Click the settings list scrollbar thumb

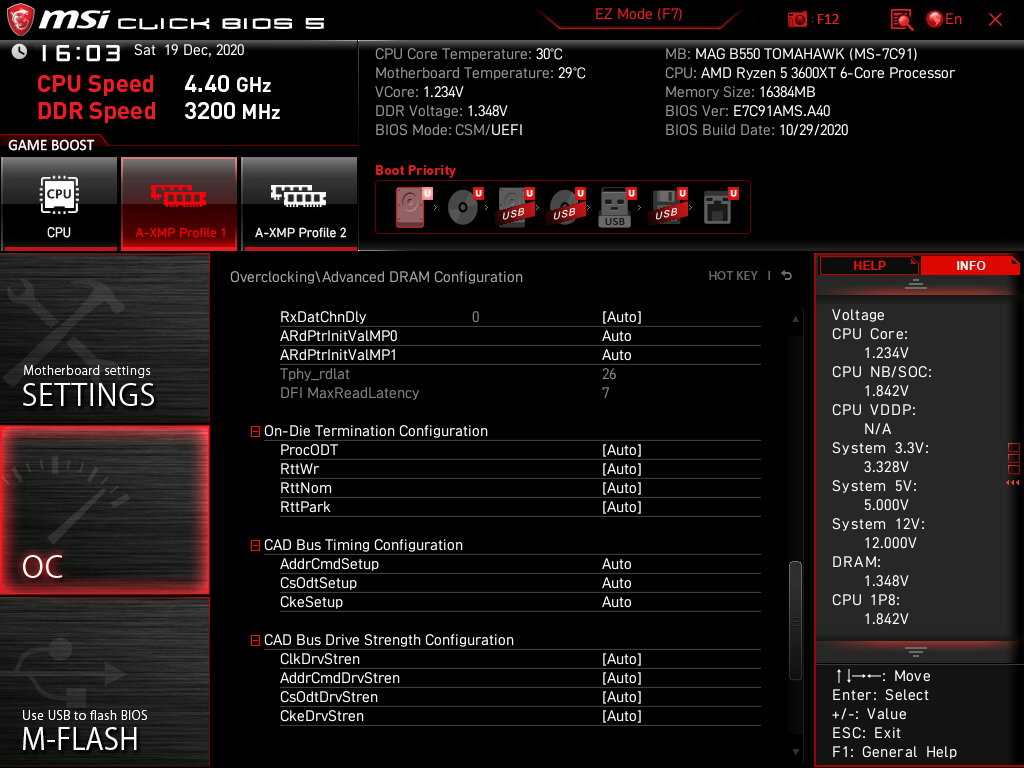795,620
